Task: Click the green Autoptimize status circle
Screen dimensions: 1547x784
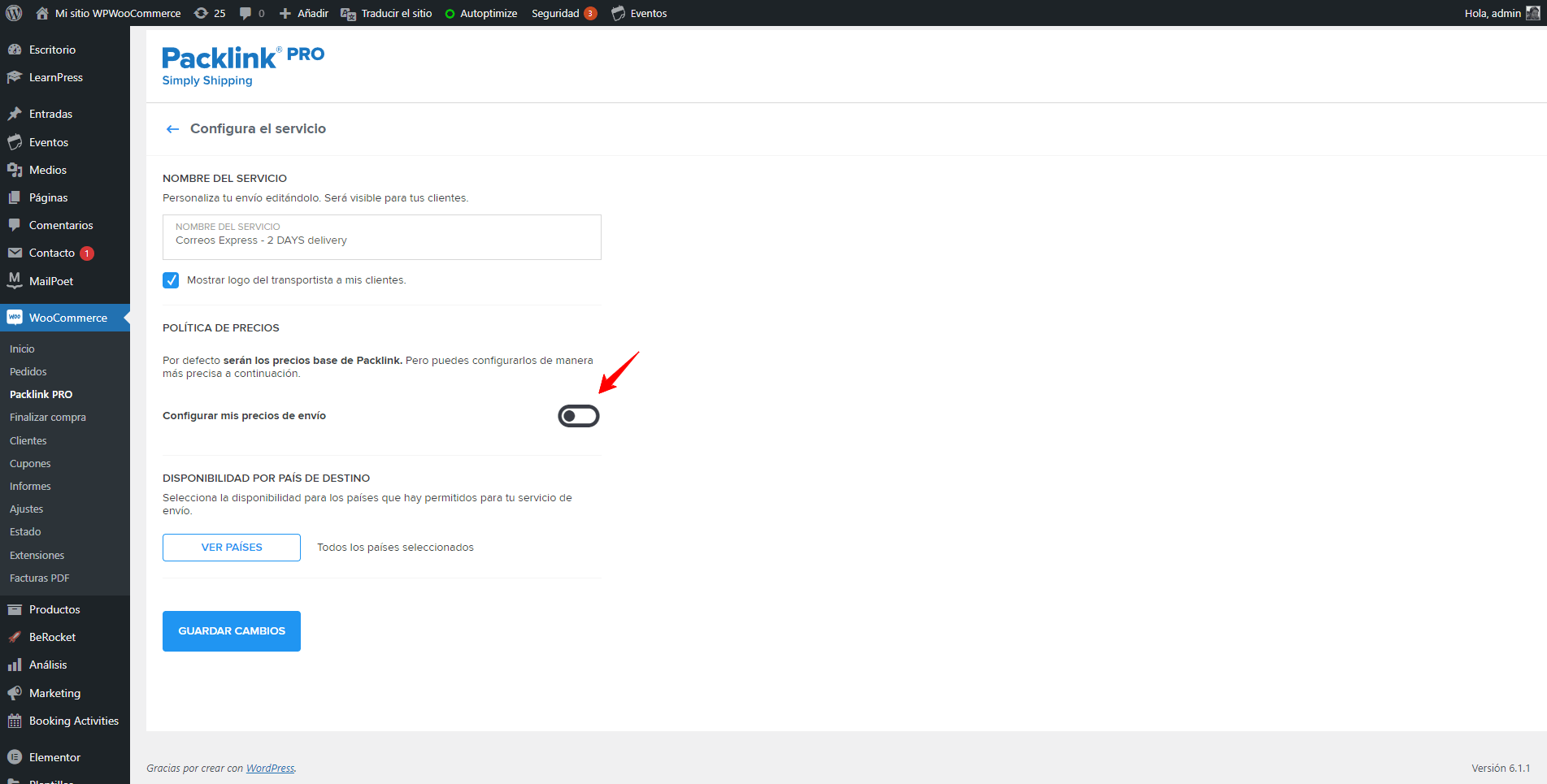Action: (x=450, y=14)
